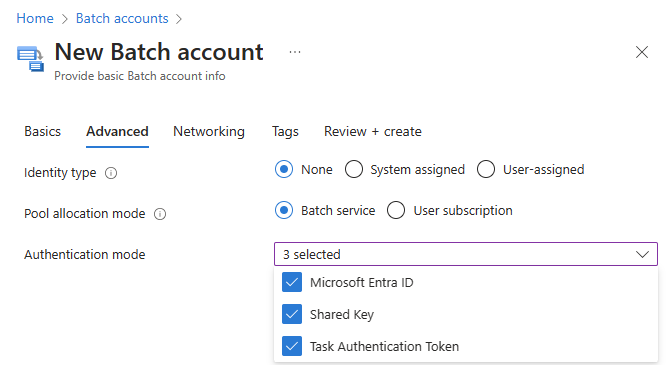Uncheck Microsoft Entra ID authentication

pos(292,282)
